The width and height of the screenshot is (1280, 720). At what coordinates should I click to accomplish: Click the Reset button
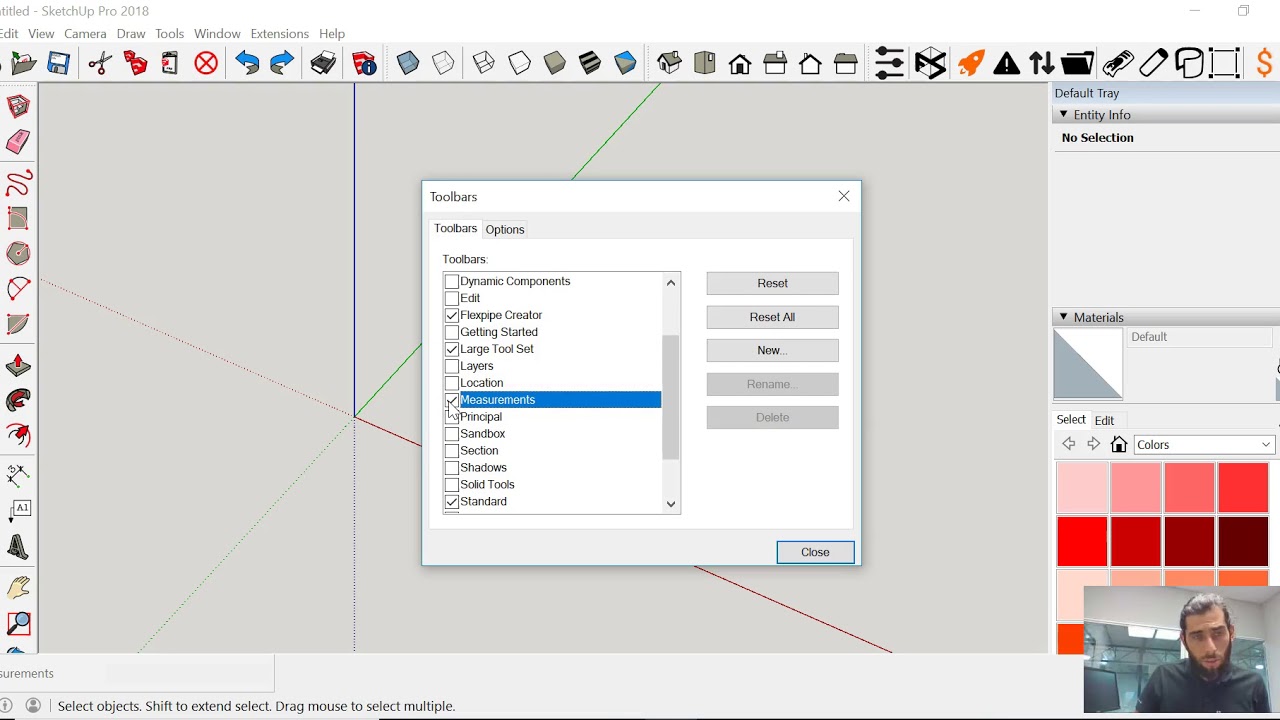pyautogui.click(x=772, y=284)
